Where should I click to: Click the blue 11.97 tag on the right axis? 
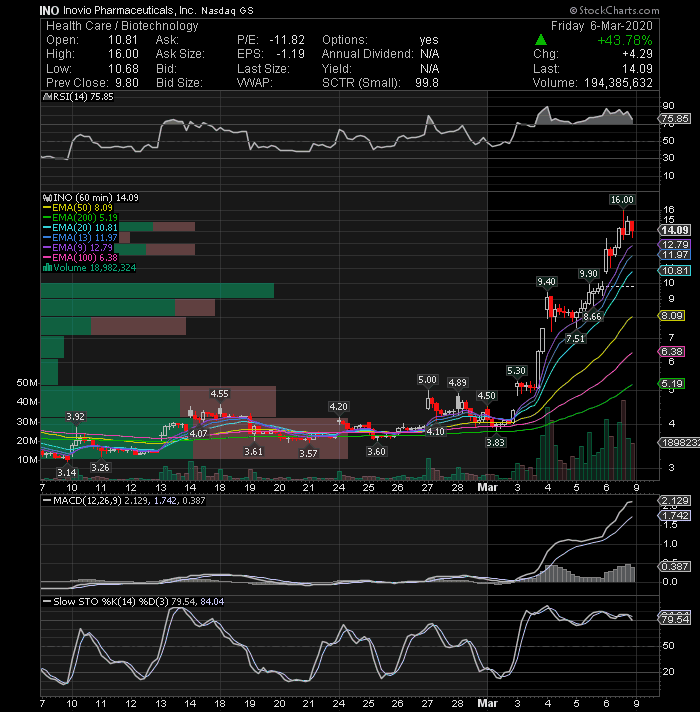click(675, 254)
